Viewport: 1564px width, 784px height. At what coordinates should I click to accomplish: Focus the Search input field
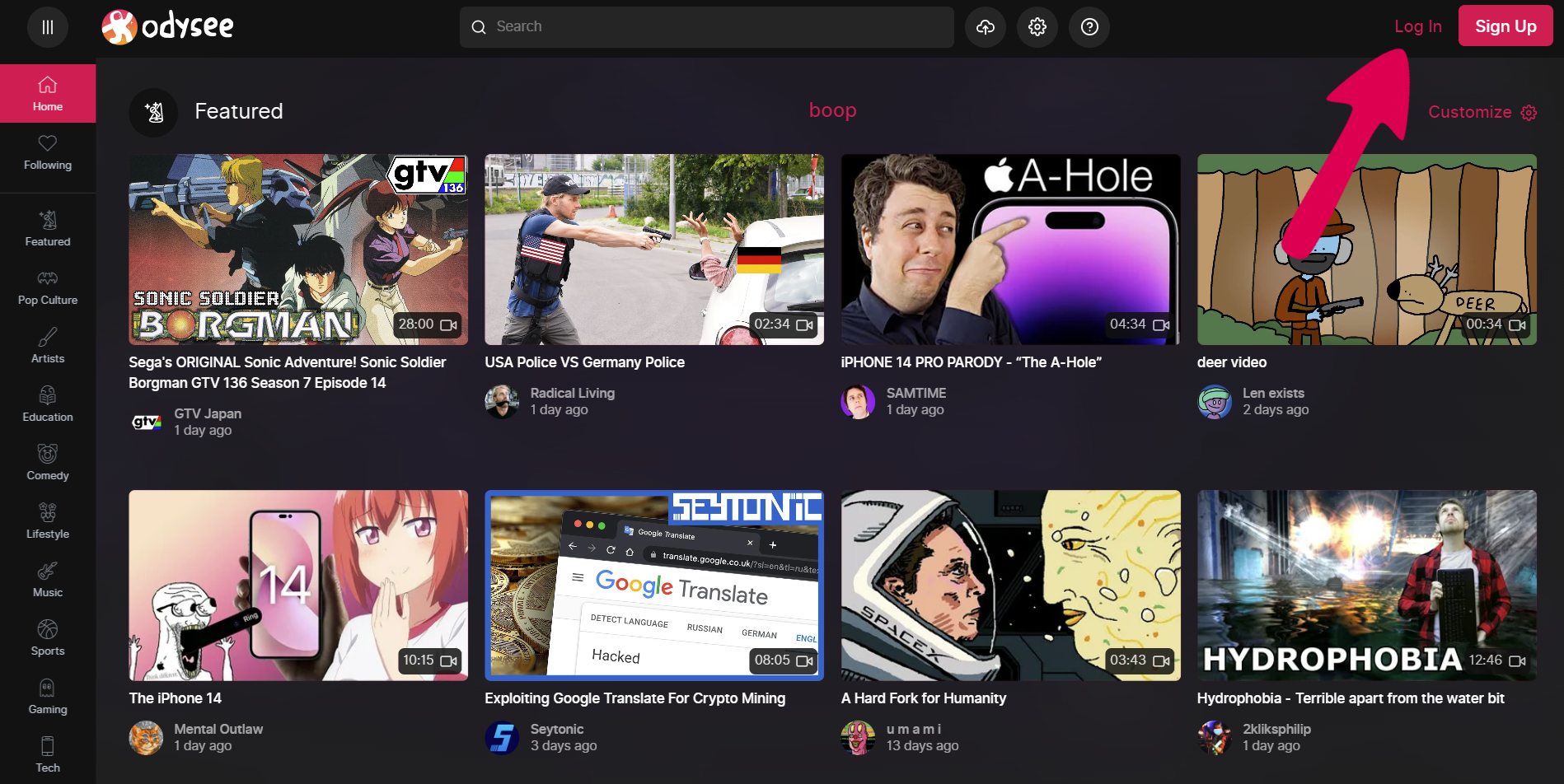pos(707,27)
